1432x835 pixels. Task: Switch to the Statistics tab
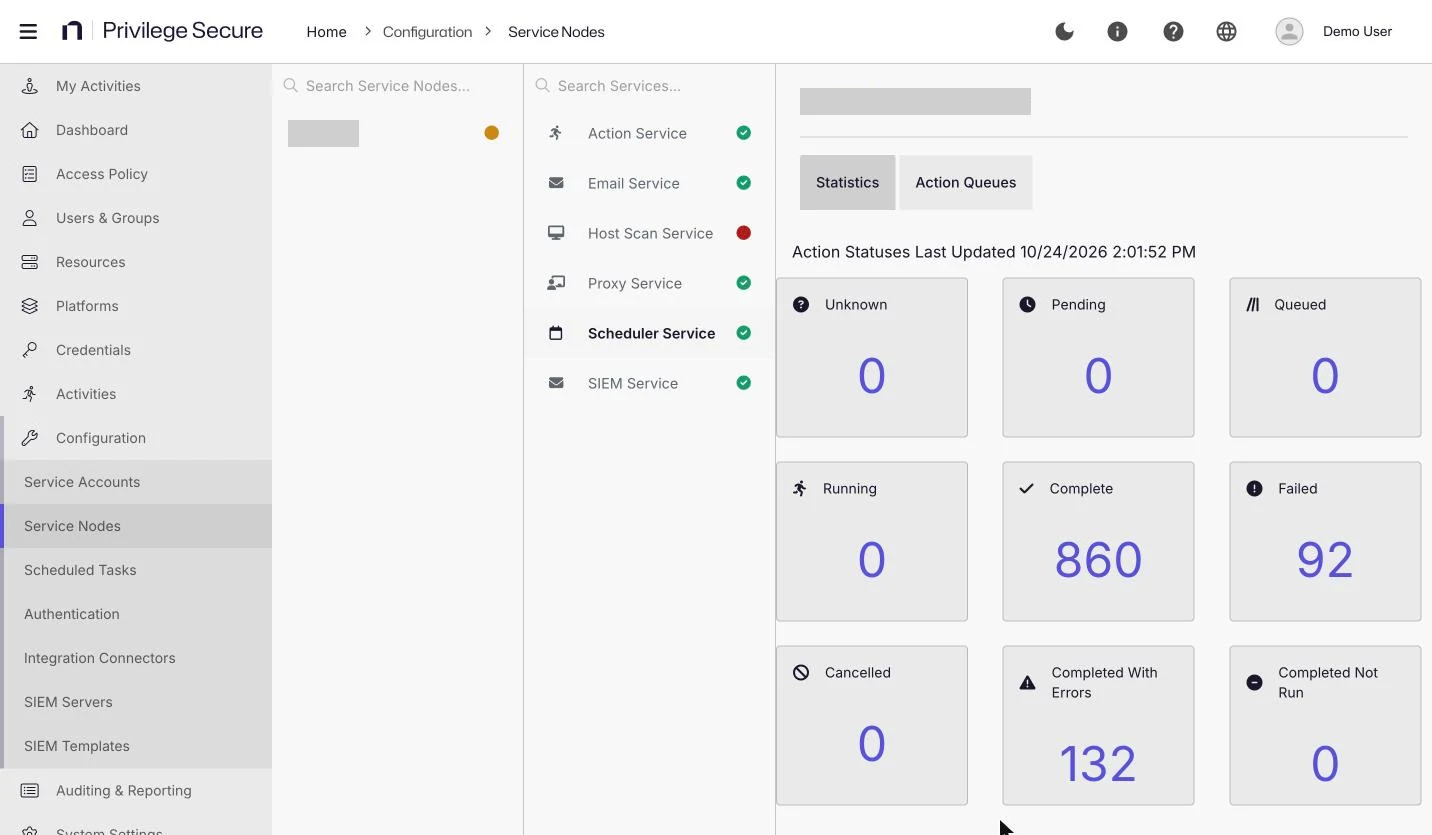click(x=847, y=182)
